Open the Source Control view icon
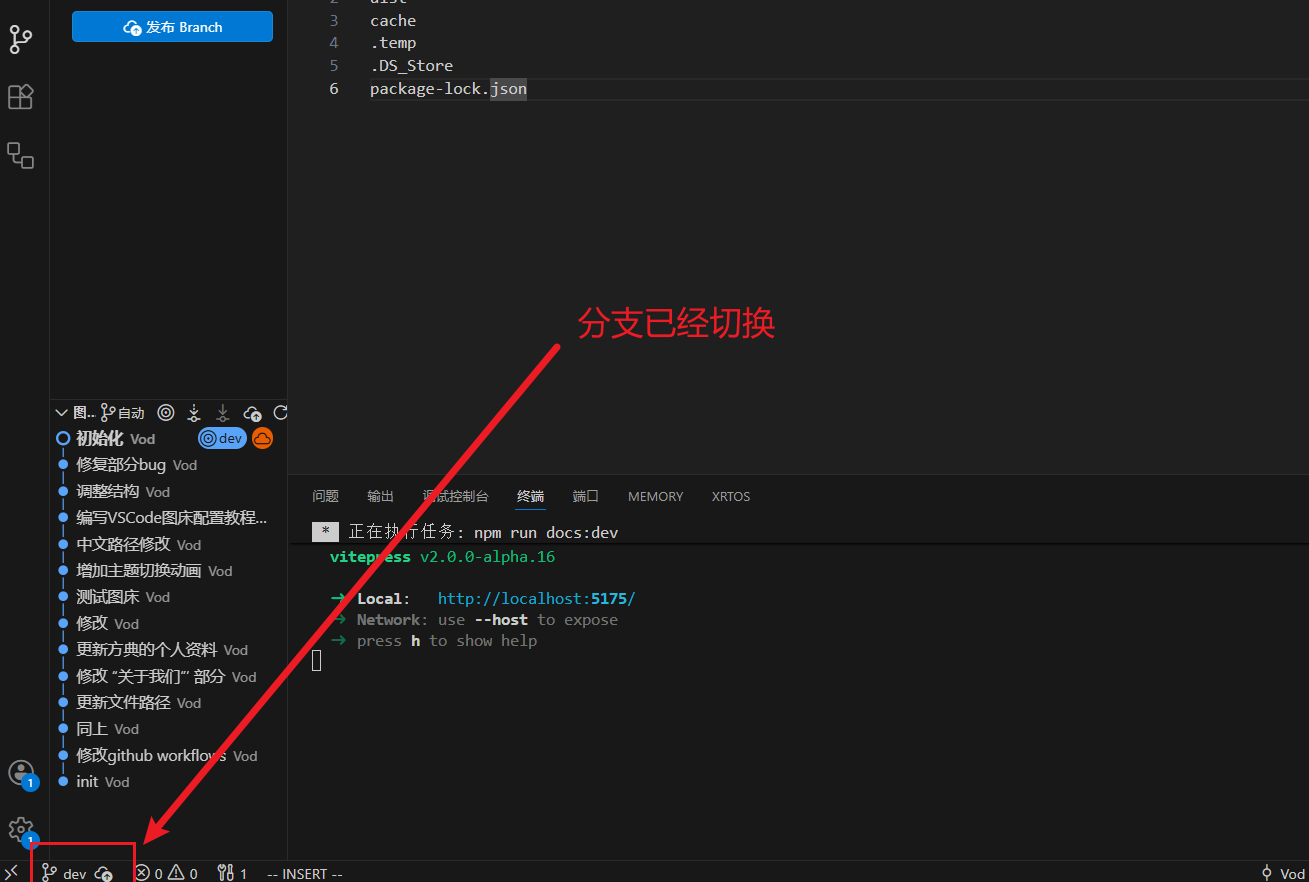This screenshot has width=1309, height=882. (20, 39)
